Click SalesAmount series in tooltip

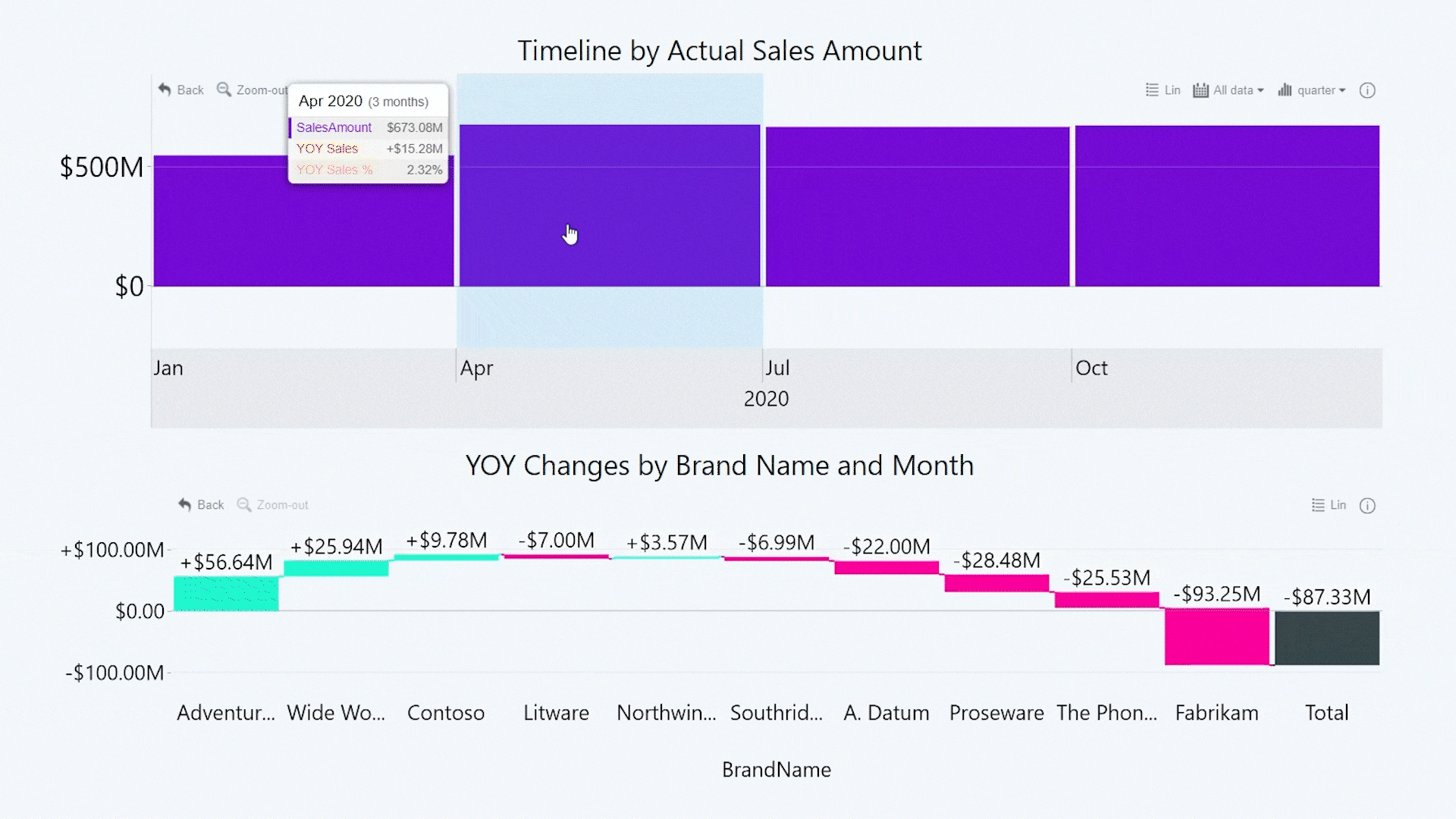[x=334, y=127]
